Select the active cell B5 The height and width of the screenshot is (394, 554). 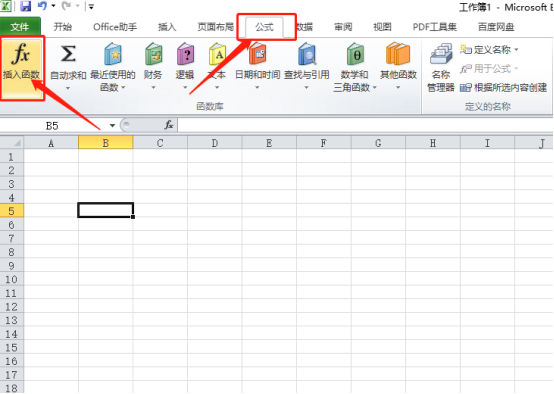[106, 210]
